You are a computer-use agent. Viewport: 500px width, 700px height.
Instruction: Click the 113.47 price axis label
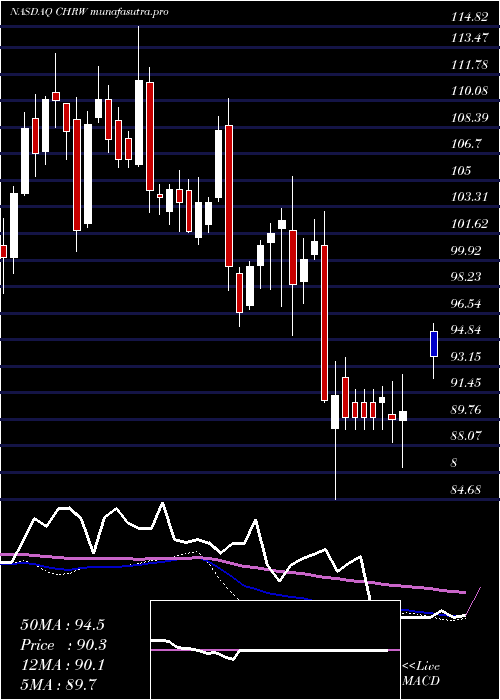[469, 38]
